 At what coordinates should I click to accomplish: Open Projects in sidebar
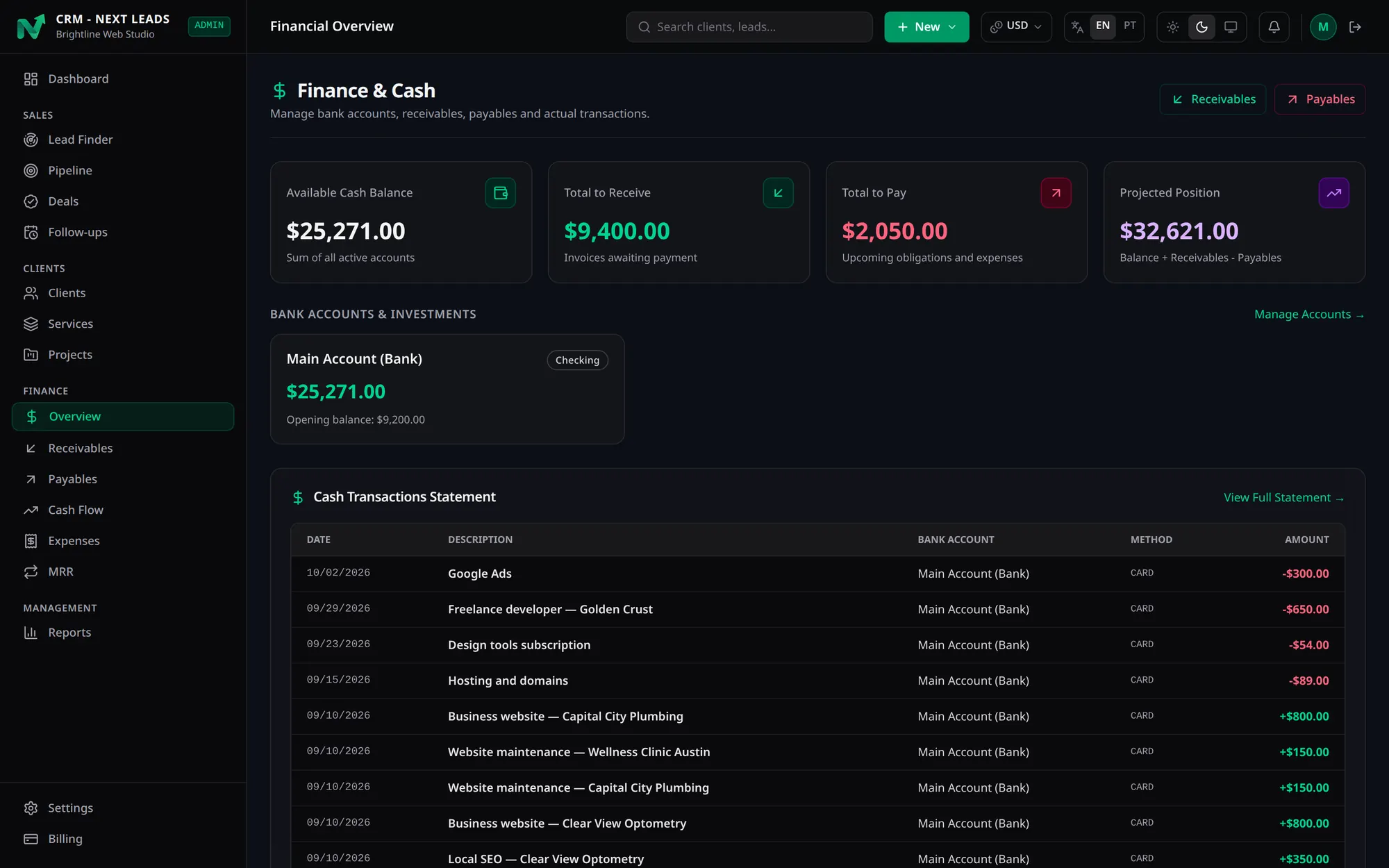[123, 355]
